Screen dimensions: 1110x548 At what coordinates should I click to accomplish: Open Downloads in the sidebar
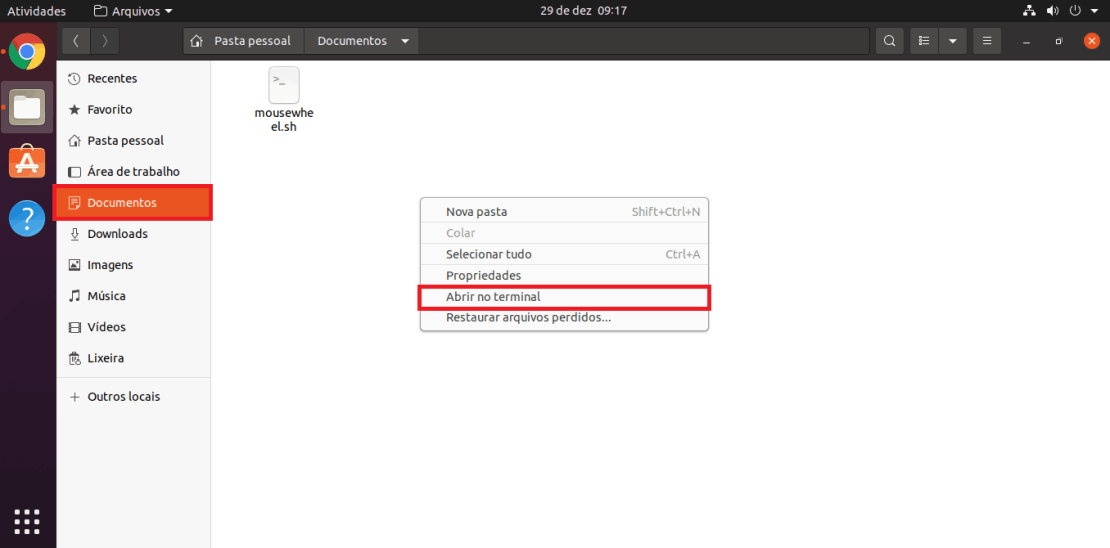point(134,234)
